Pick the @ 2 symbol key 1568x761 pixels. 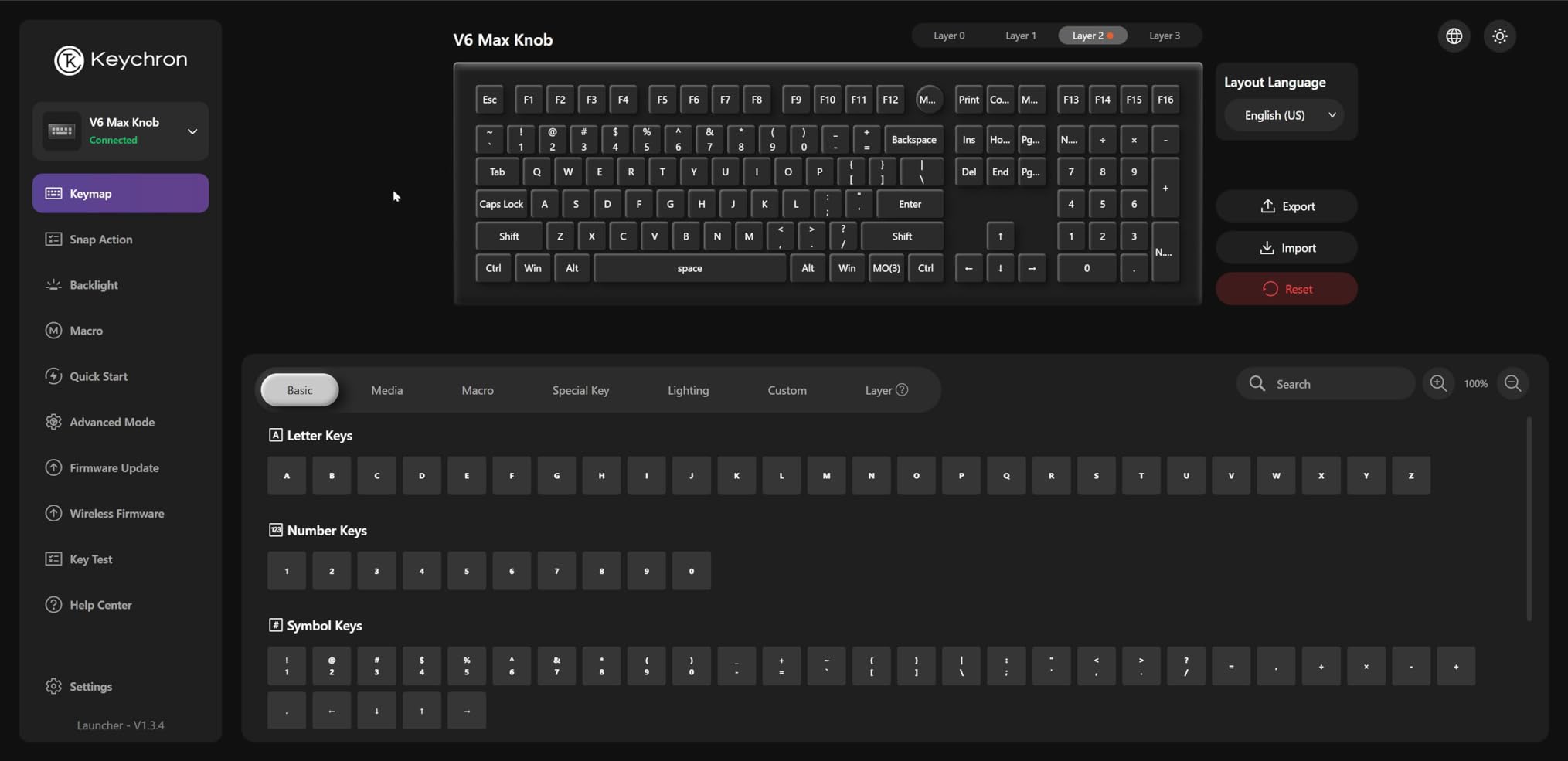click(x=332, y=666)
